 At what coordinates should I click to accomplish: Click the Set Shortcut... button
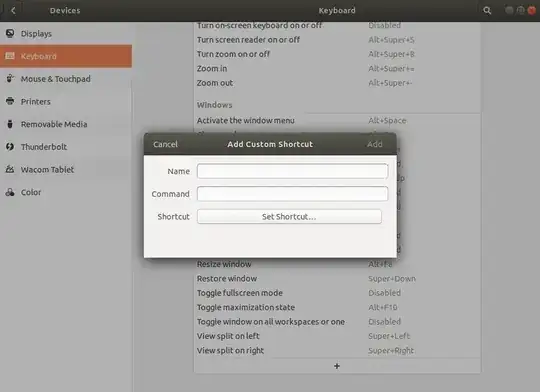click(289, 217)
